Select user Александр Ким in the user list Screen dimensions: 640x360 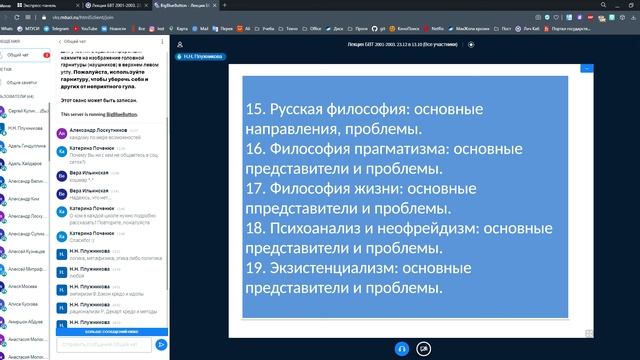24,199
